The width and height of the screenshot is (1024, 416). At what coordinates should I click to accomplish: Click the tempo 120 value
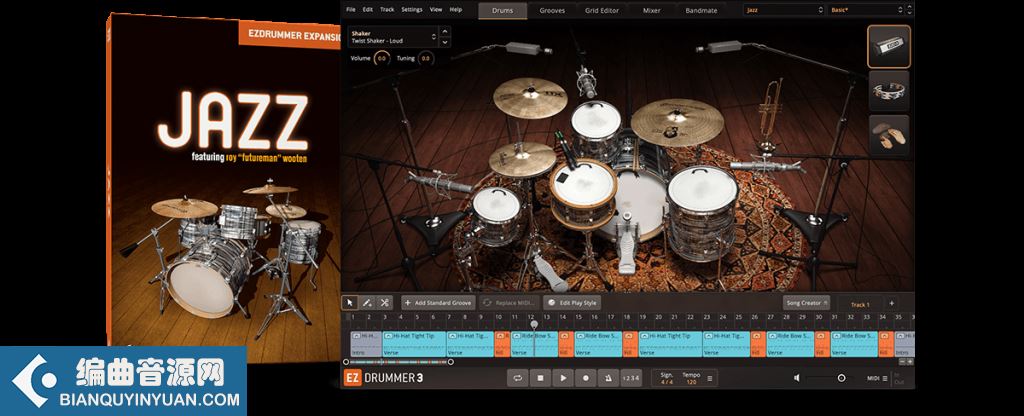tap(691, 381)
